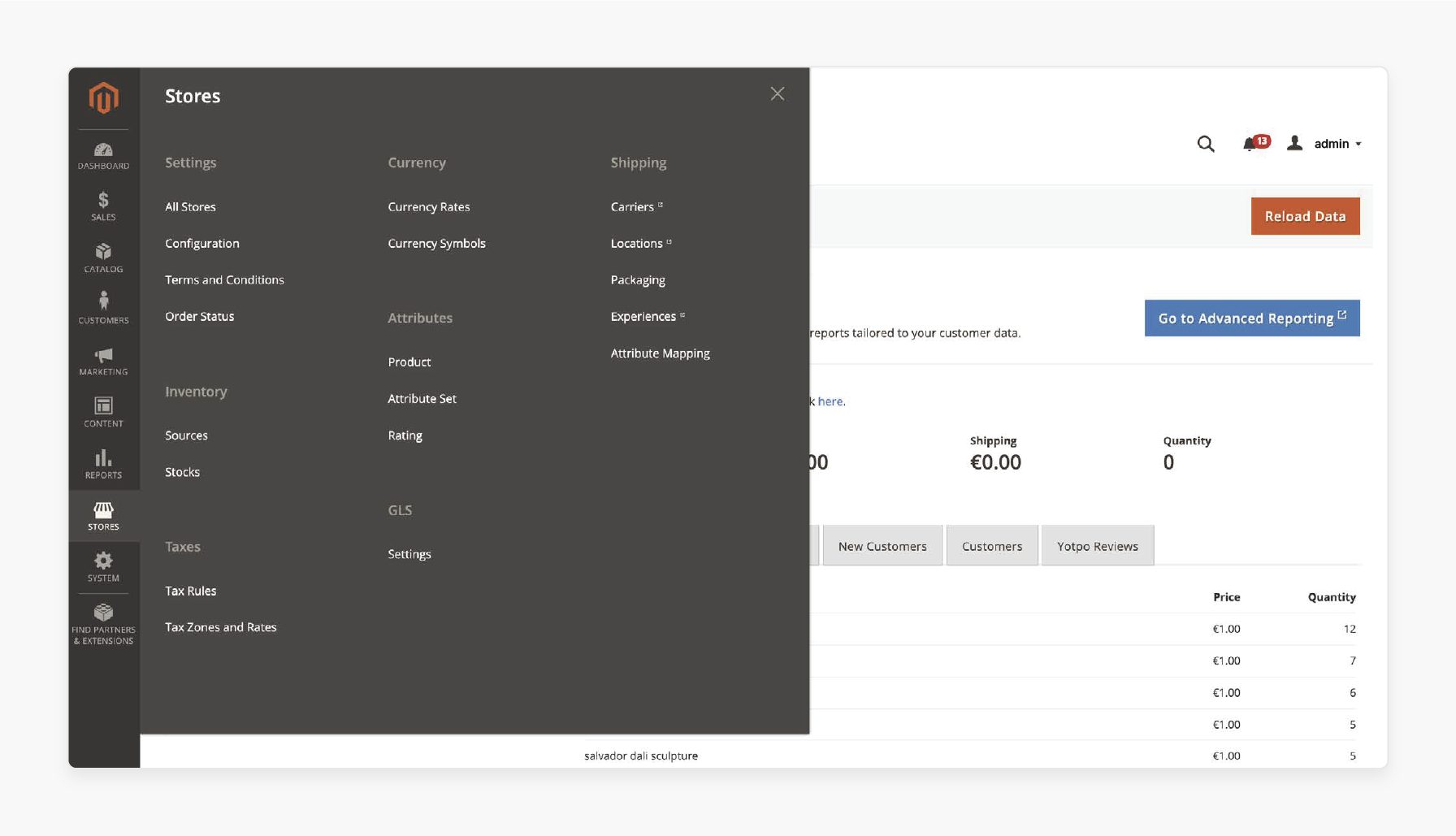Open inventory Stocks

(182, 472)
